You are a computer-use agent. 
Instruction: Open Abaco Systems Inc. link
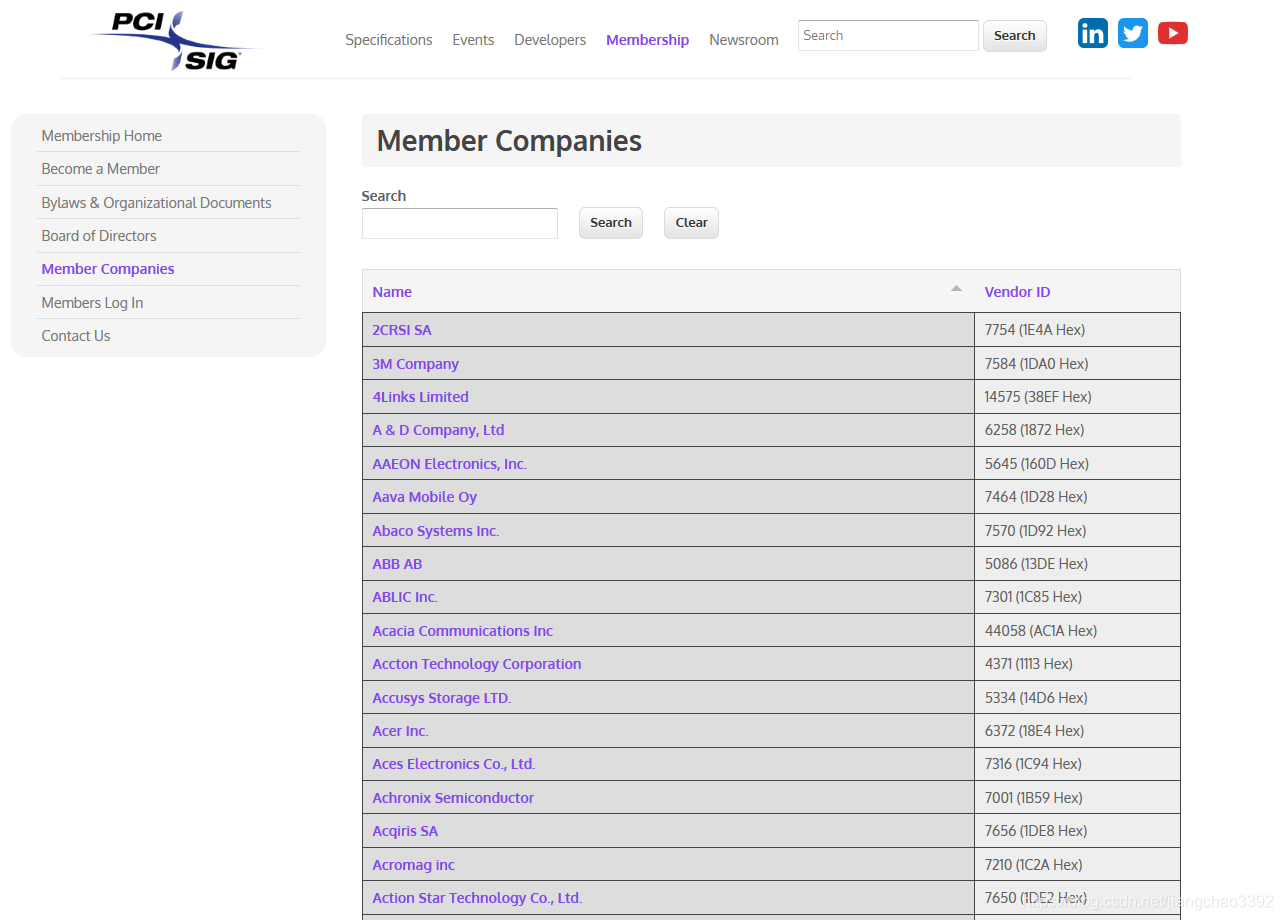tap(436, 531)
